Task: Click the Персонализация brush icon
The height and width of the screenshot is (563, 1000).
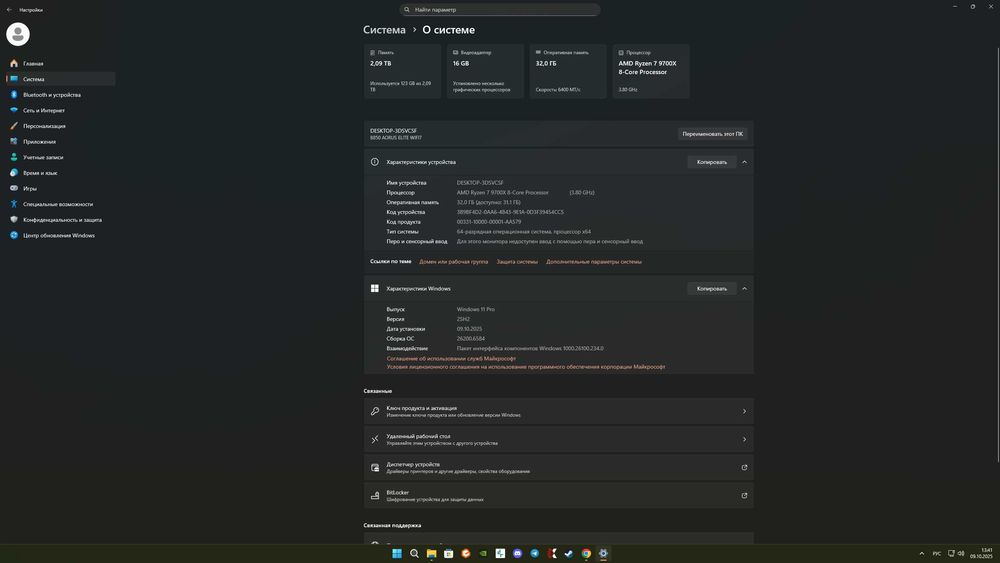Action: click(x=14, y=126)
